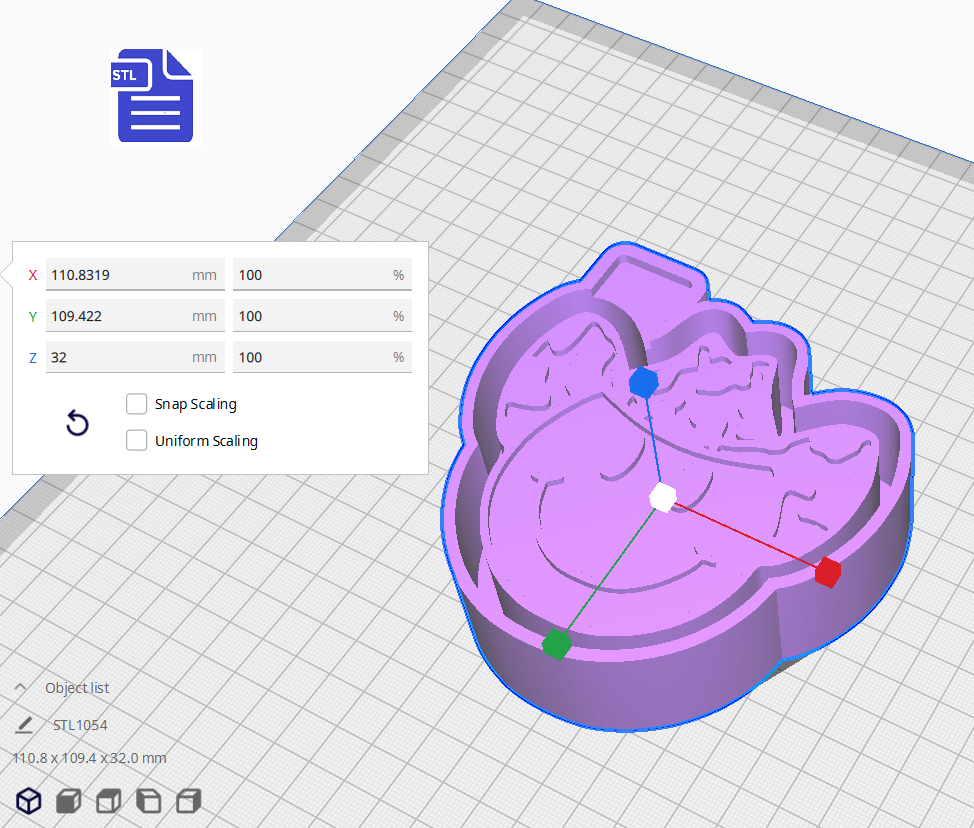Click the X dimension field showing 110.8319
Screen dimensions: 974x828
(135, 274)
